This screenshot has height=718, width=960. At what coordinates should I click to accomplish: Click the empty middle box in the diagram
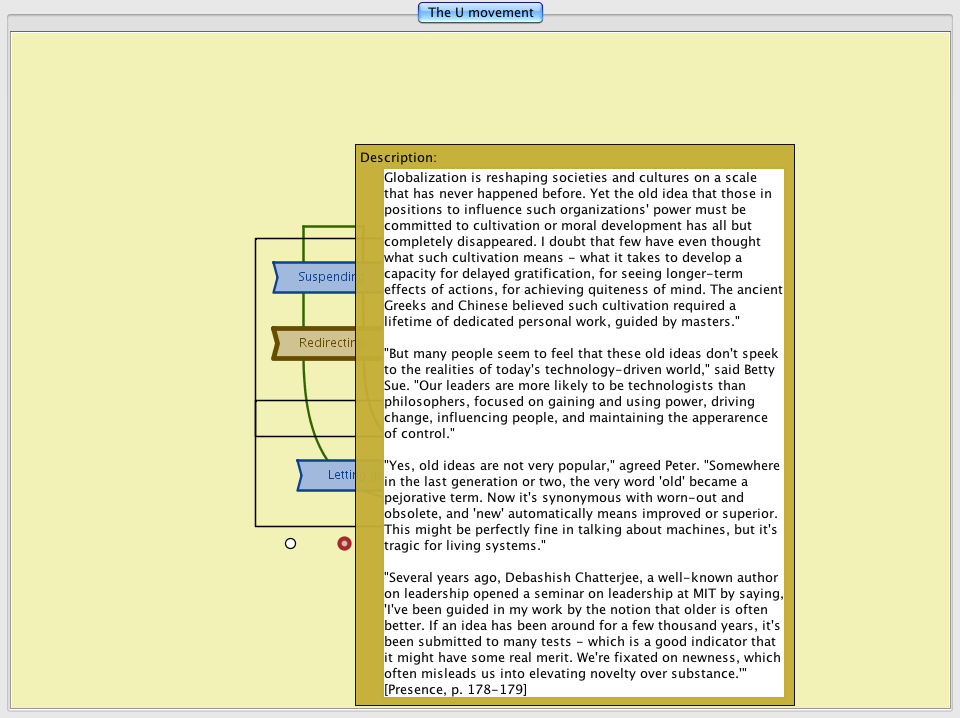[x=305, y=418]
